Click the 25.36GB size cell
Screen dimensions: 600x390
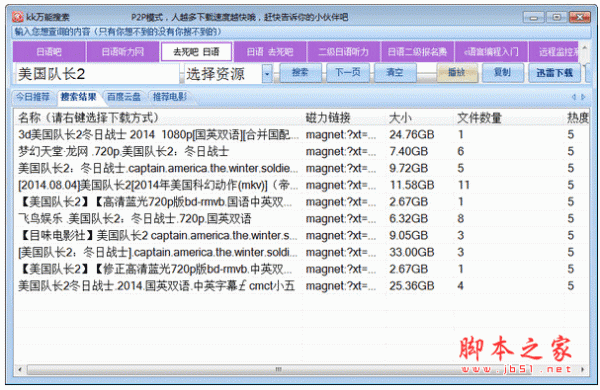(x=411, y=286)
